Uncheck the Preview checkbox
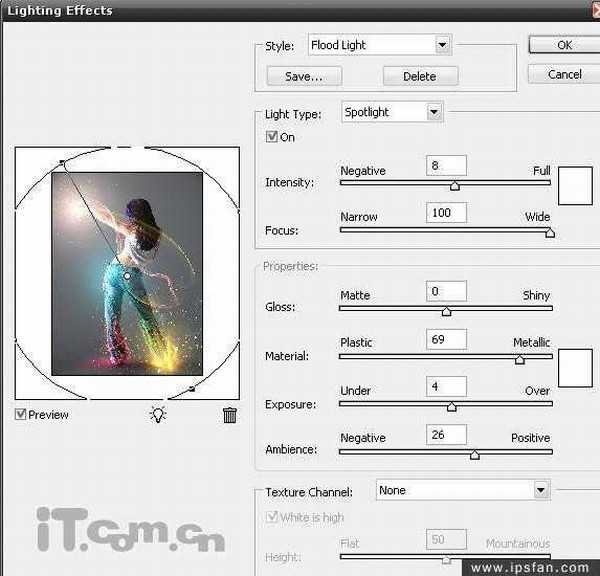 coord(22,414)
